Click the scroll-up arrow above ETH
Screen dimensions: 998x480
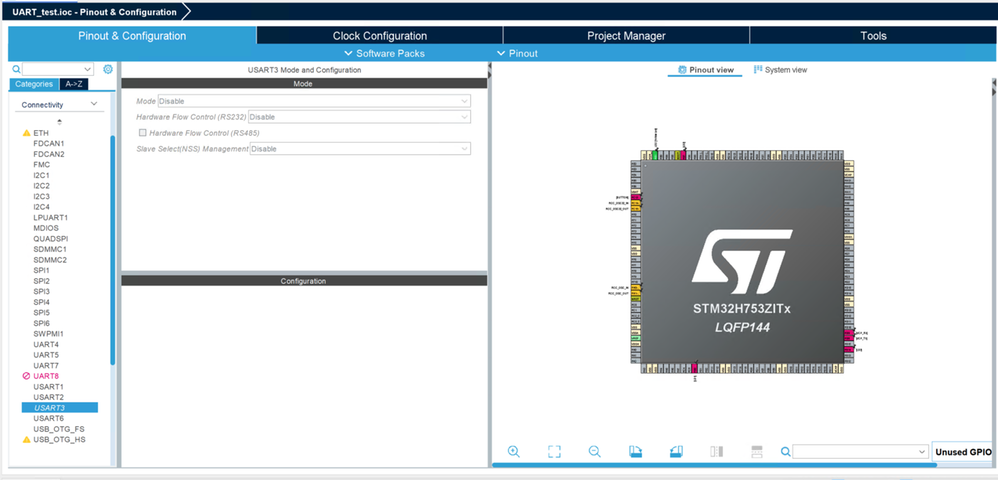pos(60,122)
